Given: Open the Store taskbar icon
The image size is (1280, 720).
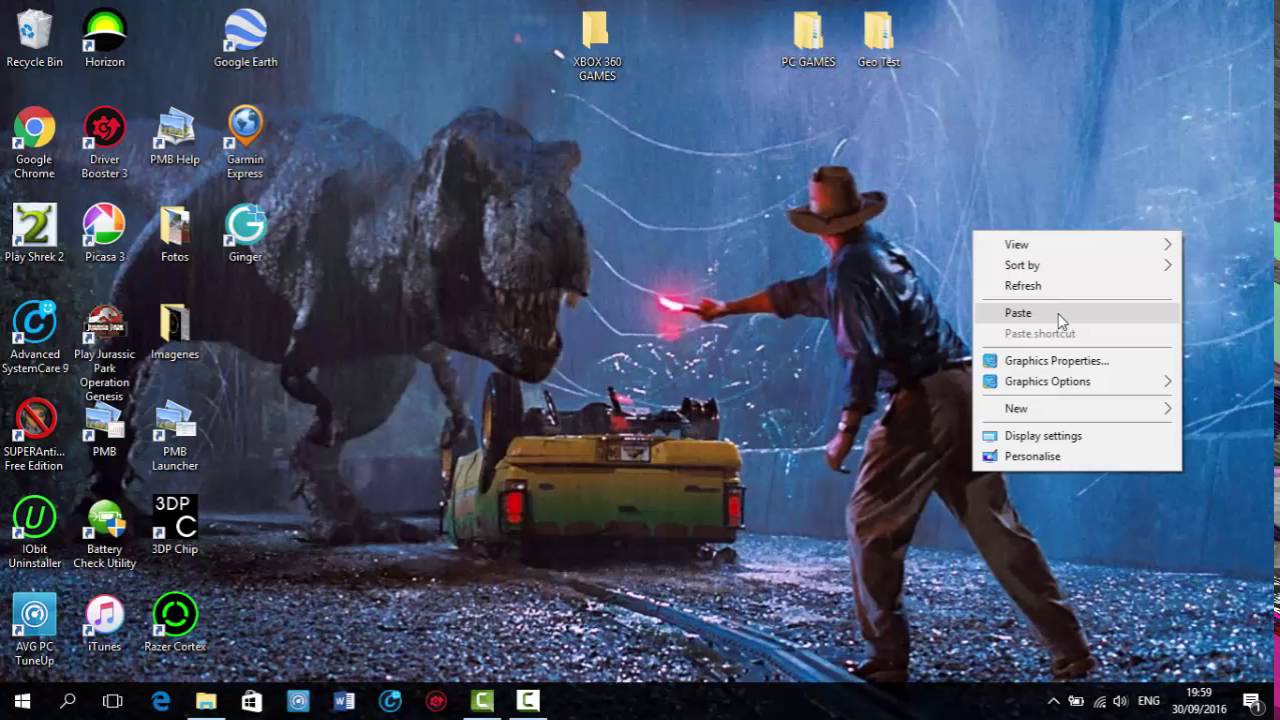Looking at the screenshot, I should pos(252,701).
